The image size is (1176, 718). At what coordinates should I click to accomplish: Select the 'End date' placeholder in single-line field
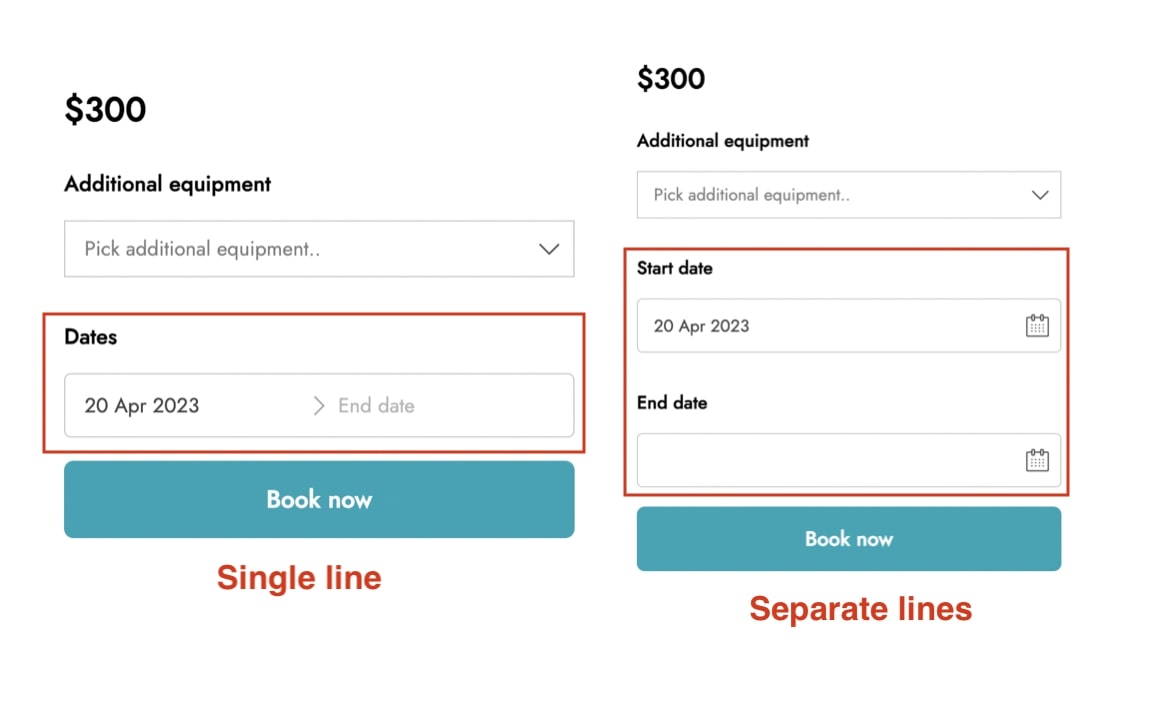[376, 406]
